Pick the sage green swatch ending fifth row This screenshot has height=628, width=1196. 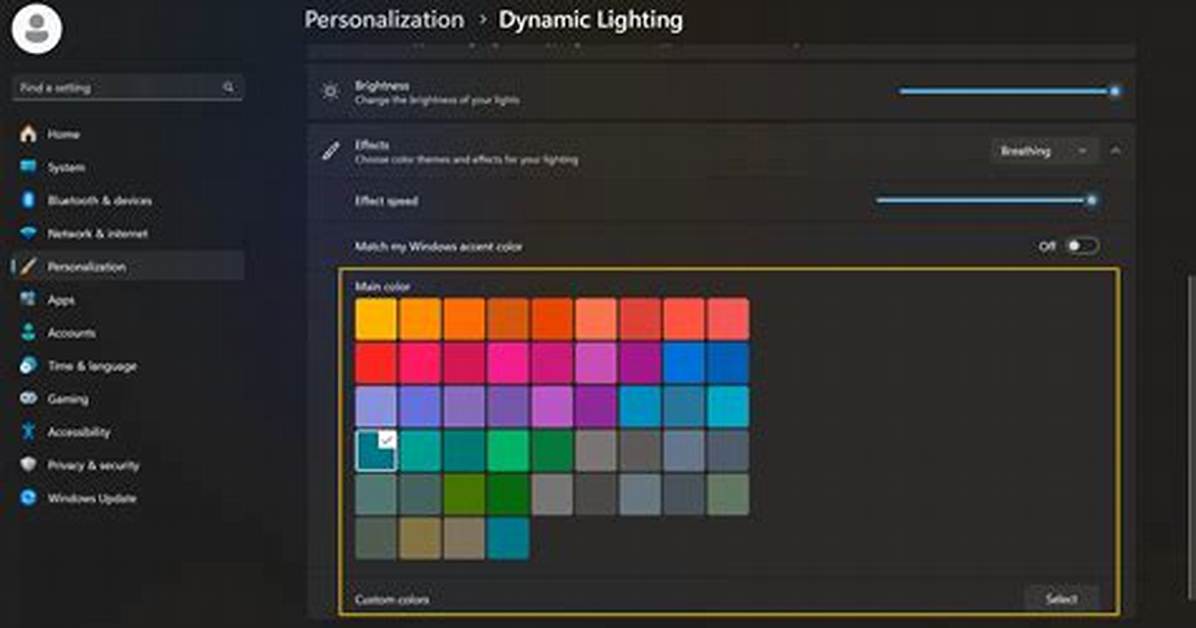(x=728, y=494)
